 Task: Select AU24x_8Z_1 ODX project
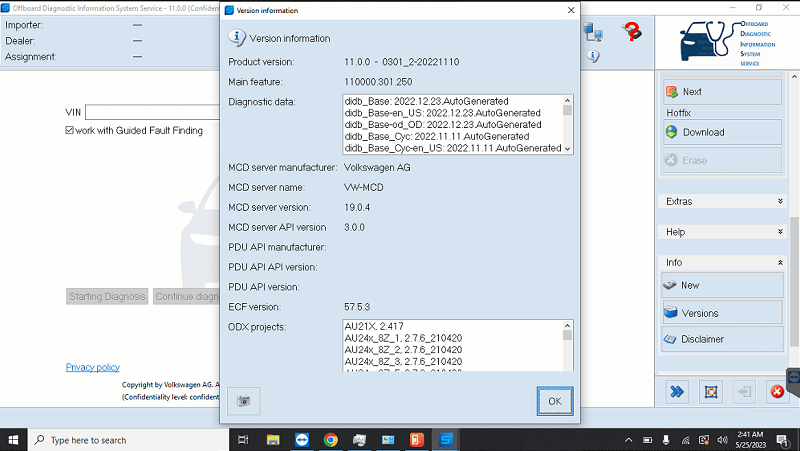403,338
